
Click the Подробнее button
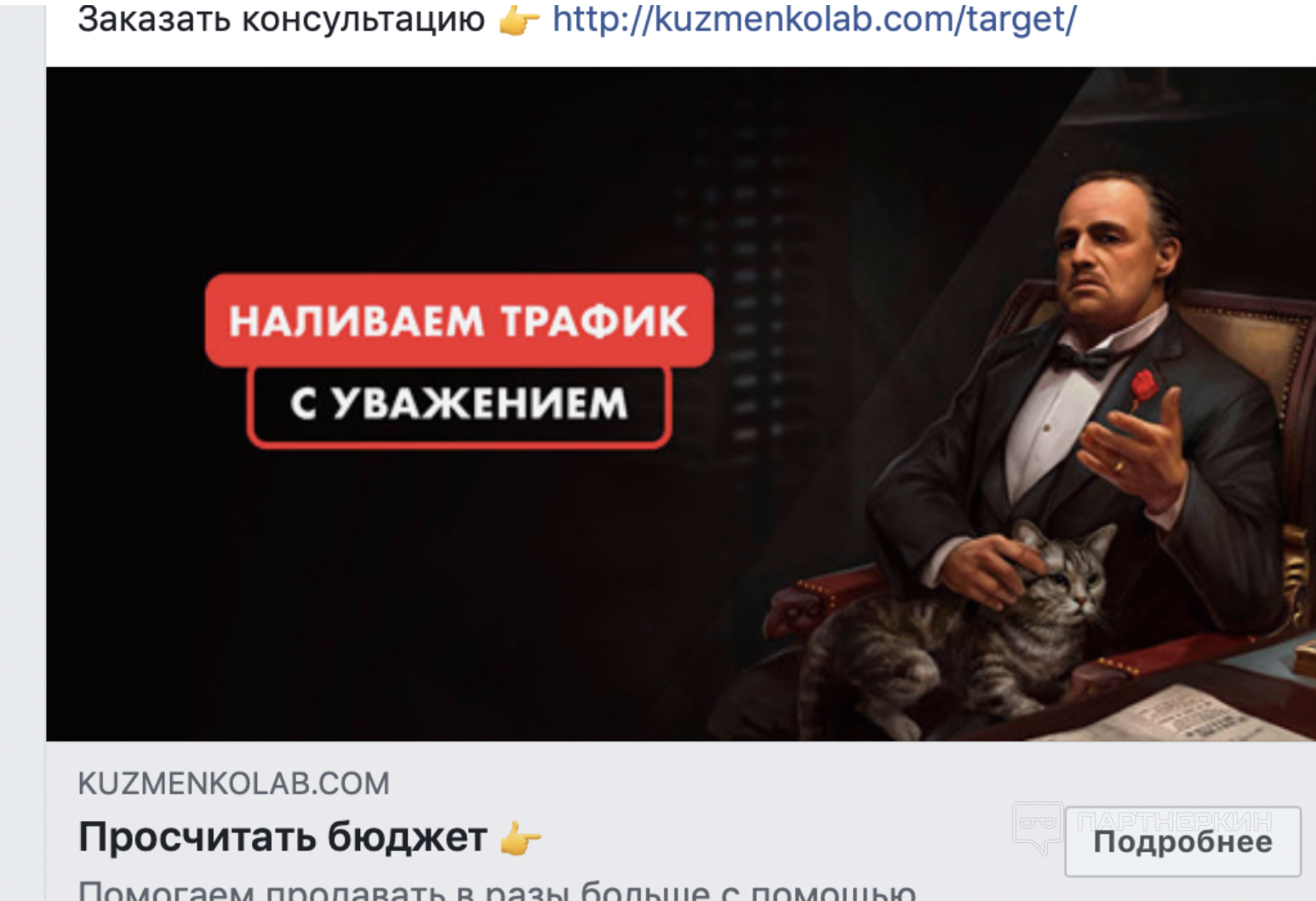tap(1182, 841)
